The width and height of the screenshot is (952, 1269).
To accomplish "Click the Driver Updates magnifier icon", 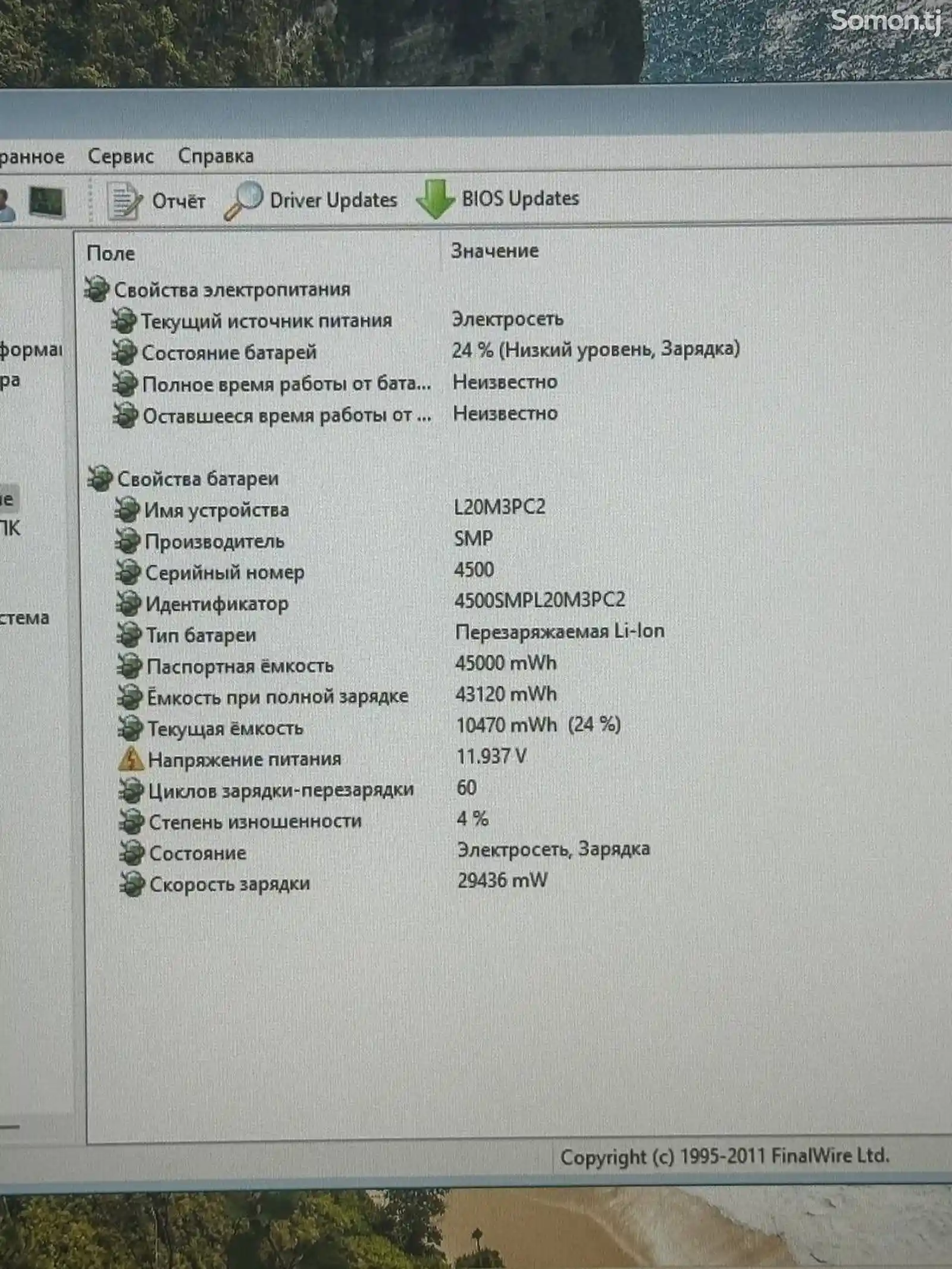I will tap(243, 200).
